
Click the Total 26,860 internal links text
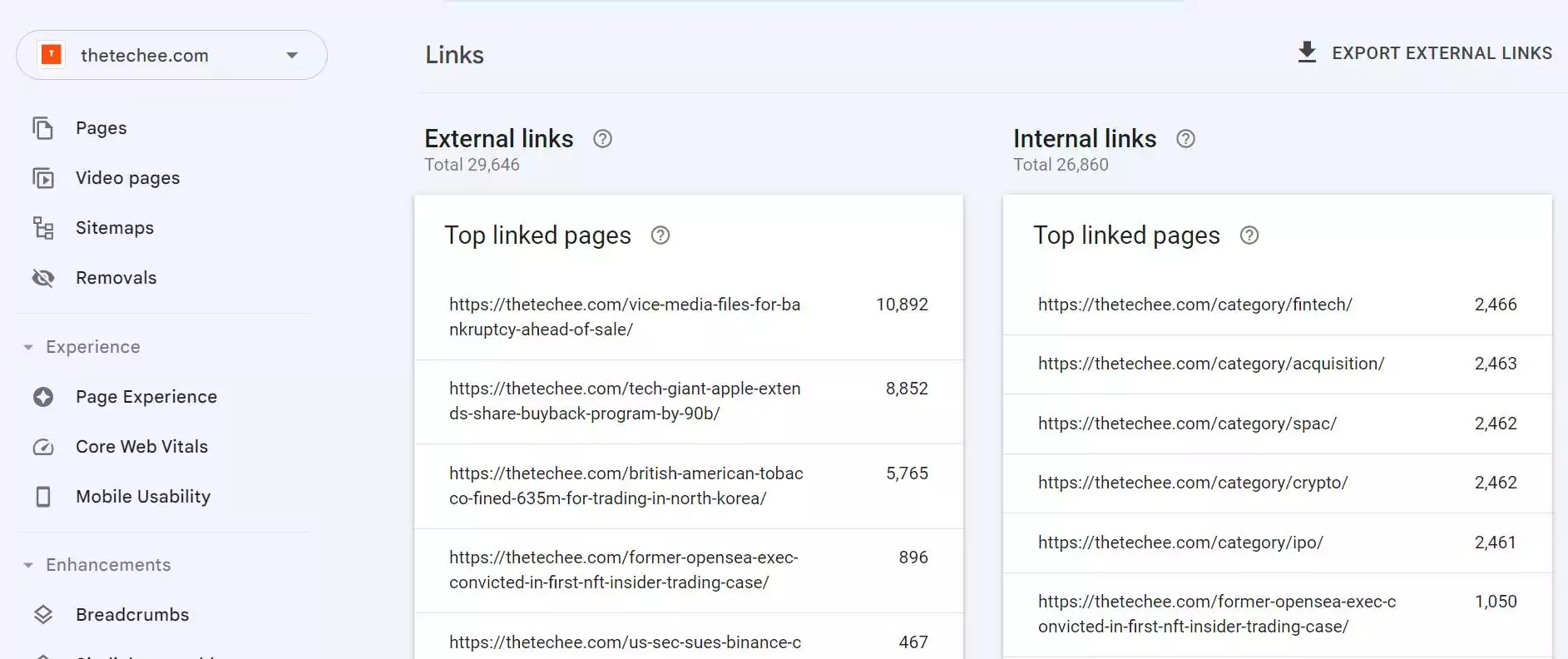click(1061, 165)
